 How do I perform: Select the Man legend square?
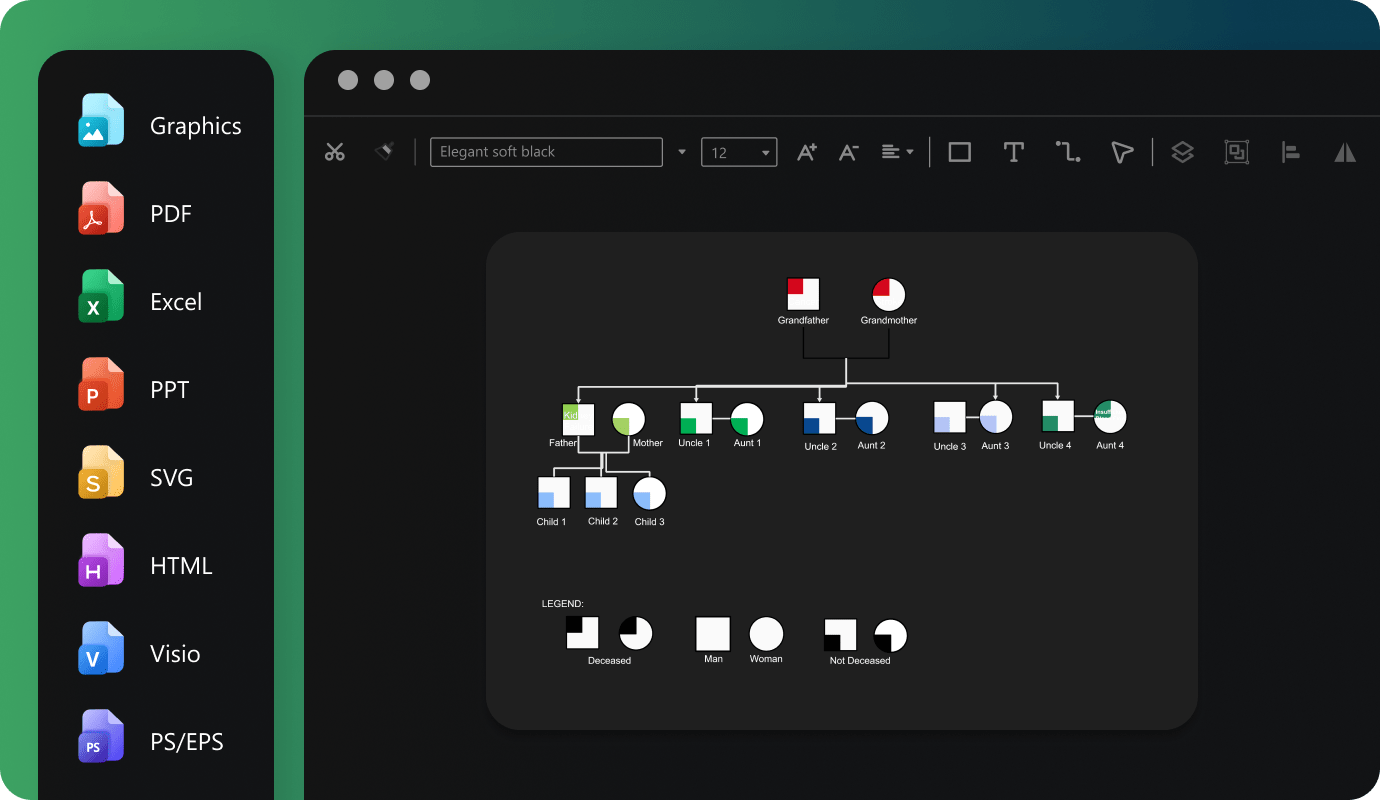coord(713,634)
